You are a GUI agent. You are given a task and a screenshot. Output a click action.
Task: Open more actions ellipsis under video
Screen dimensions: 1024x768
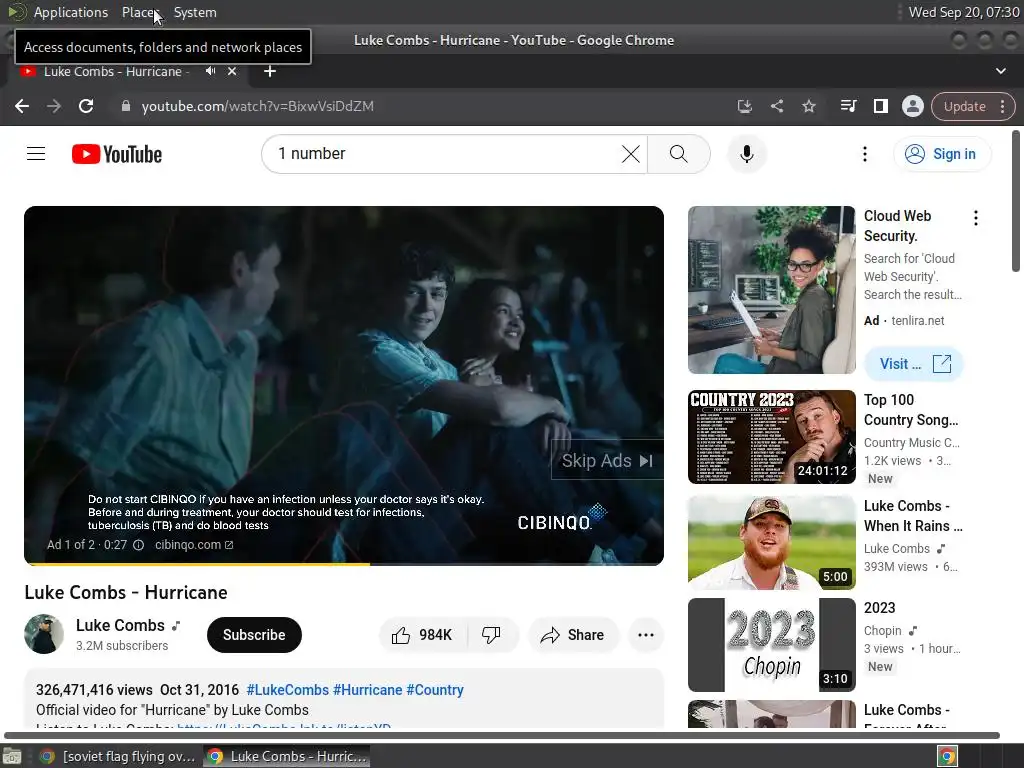[646, 635]
